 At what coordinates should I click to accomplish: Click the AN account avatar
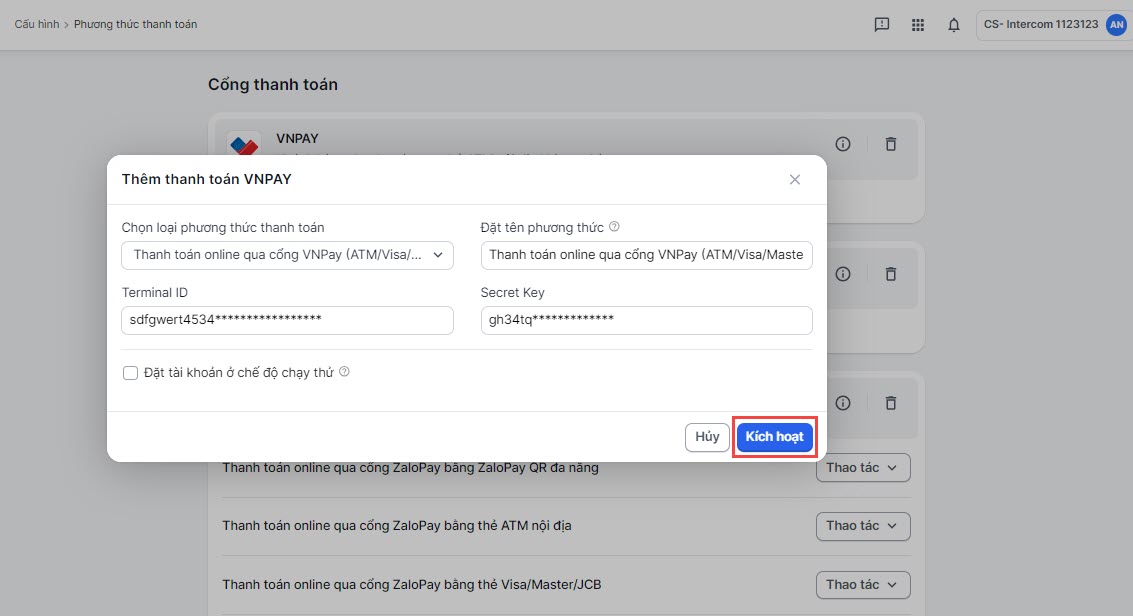pos(1117,25)
